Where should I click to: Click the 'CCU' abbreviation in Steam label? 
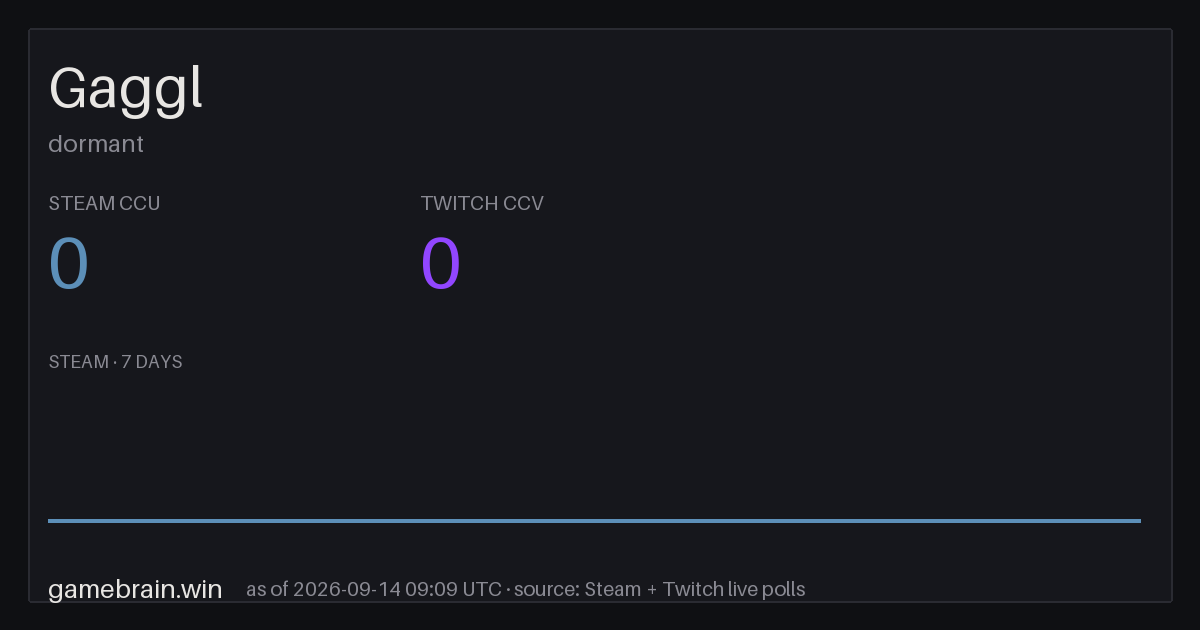pyautogui.click(x=140, y=203)
